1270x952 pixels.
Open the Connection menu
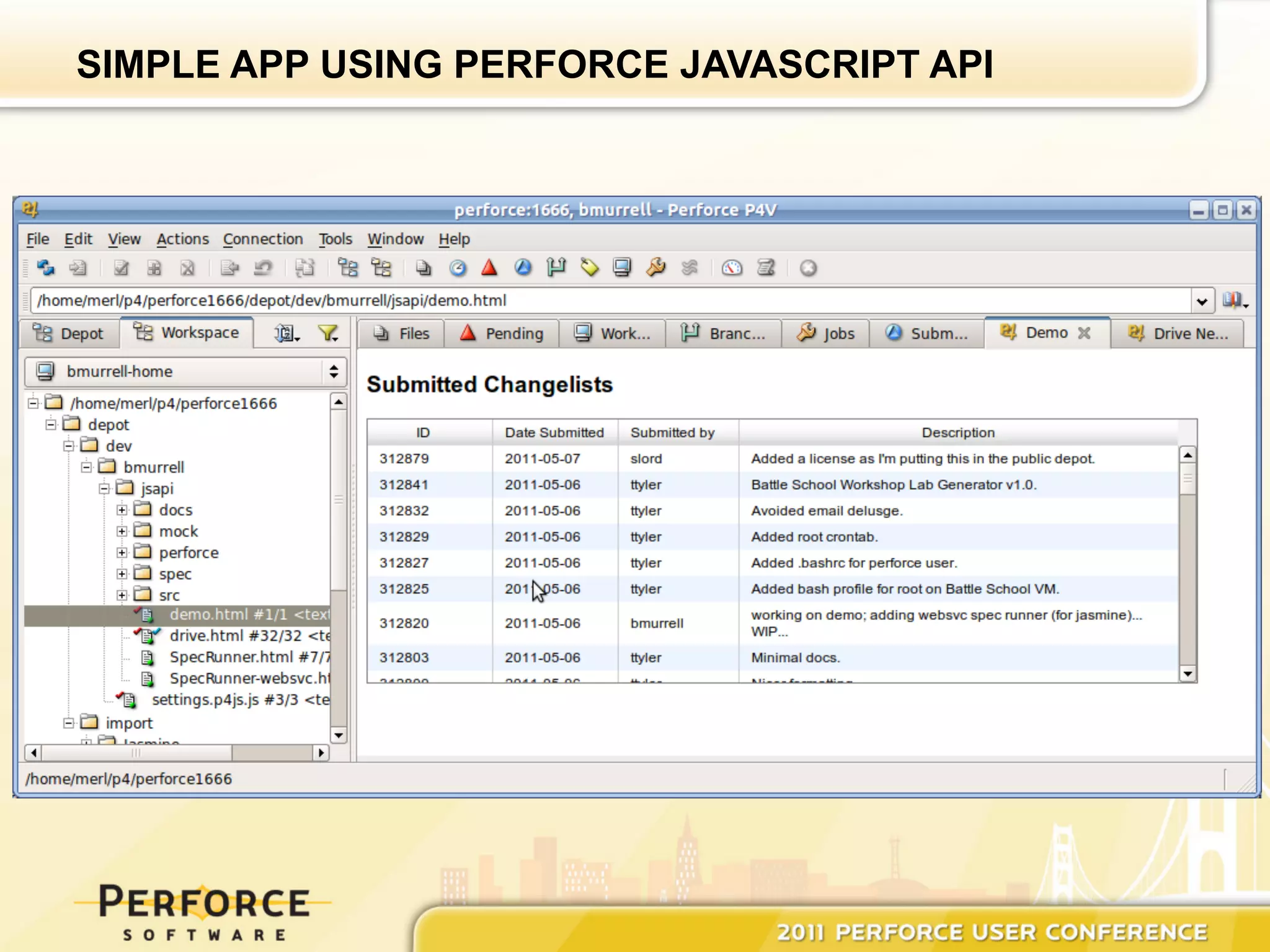point(263,239)
